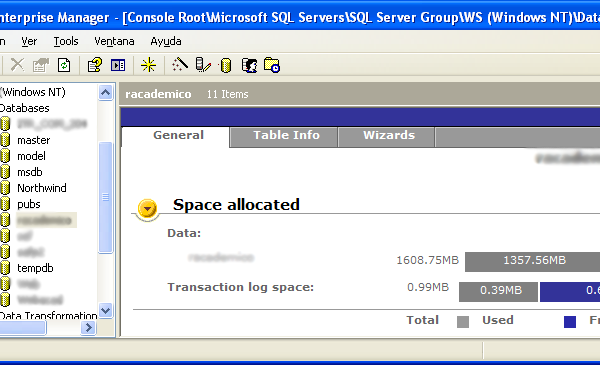Click the tree scrollbar up arrow
Screen dimensions: 600x365
[106, 93]
